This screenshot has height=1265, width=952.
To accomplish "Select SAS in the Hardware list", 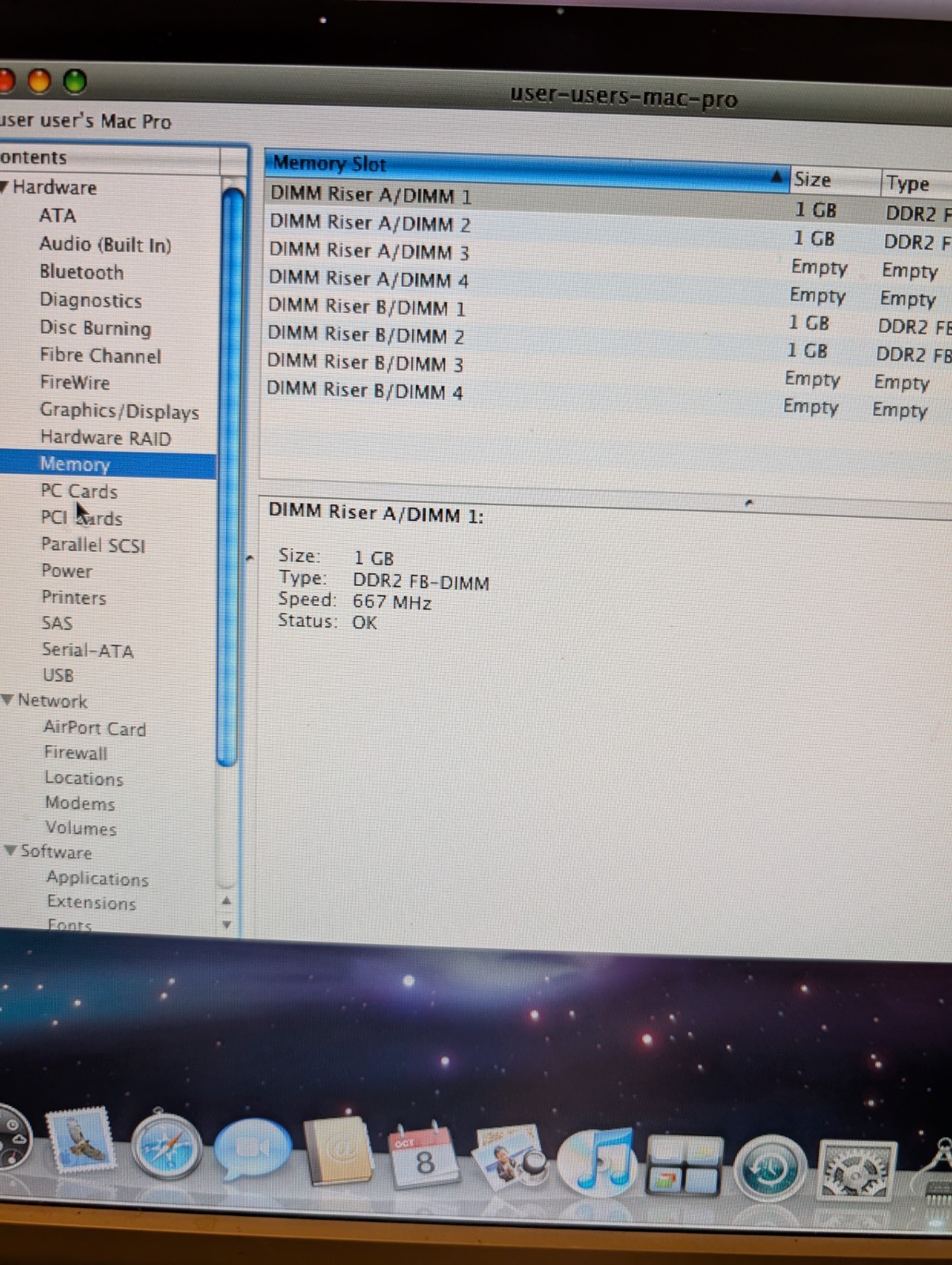I will pyautogui.click(x=57, y=623).
